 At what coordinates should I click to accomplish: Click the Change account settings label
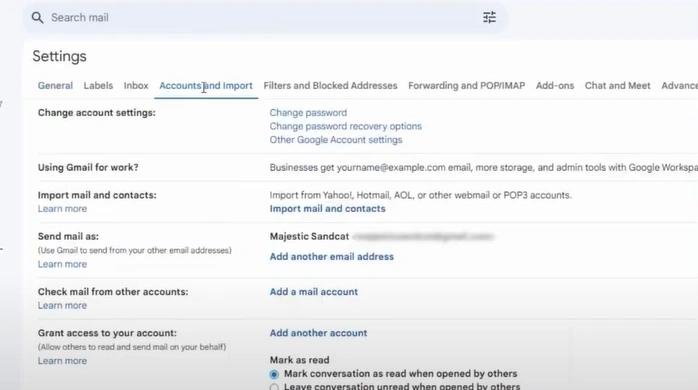(x=97, y=113)
